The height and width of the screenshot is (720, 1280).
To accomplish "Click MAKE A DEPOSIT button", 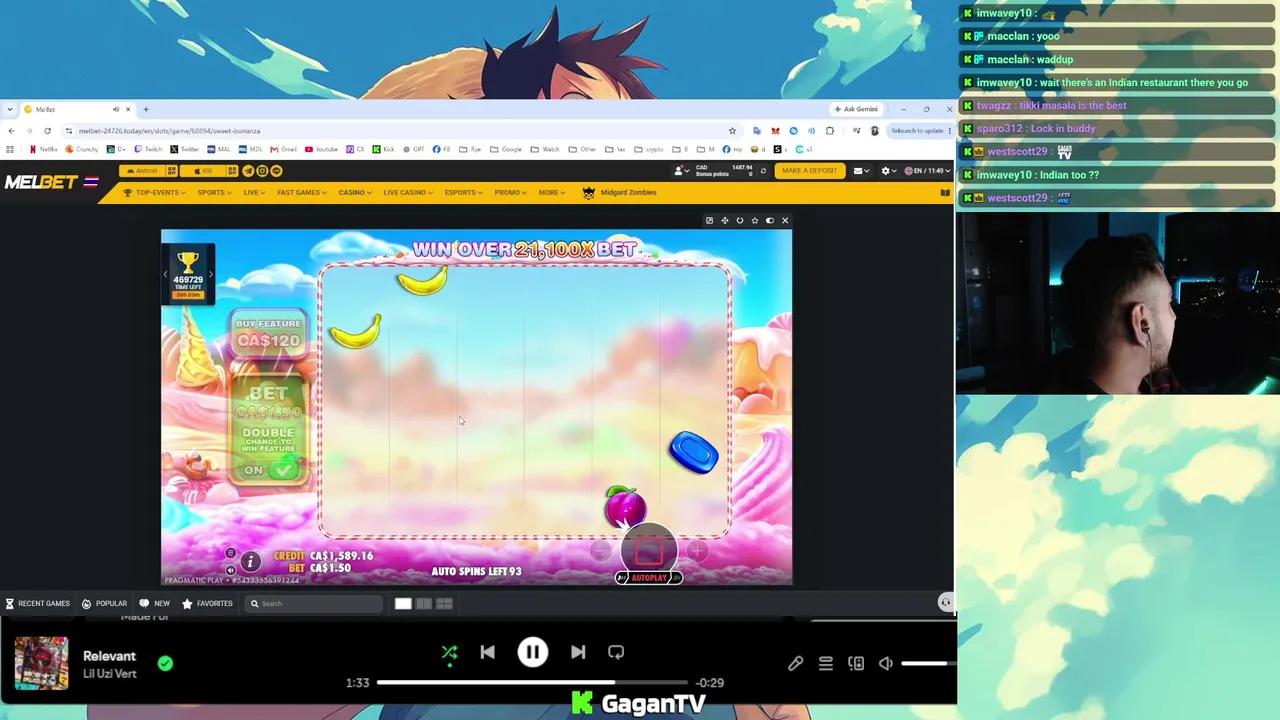I will [x=809, y=170].
